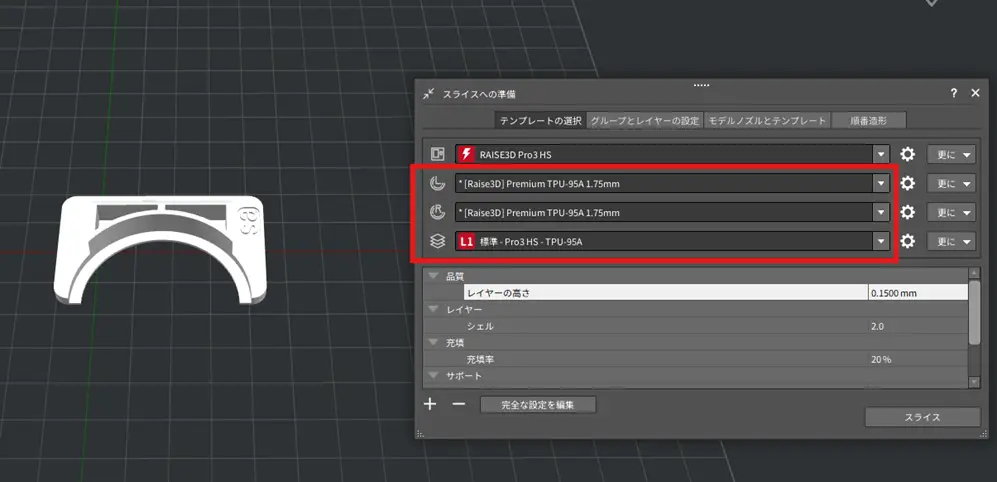Image resolution: width=997 pixels, height=482 pixels.
Task: Click the layers stack icon beside L1 template
Action: [437, 241]
